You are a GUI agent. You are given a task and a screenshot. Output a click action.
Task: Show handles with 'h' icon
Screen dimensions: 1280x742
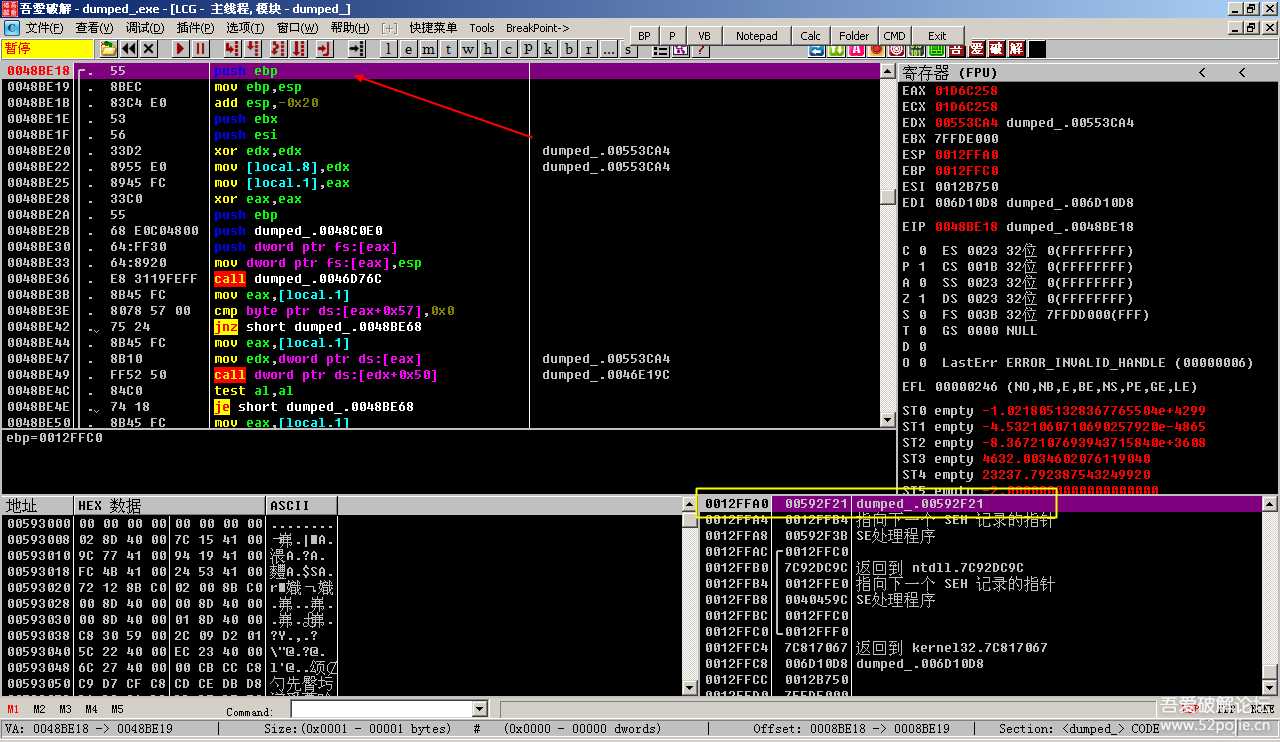tap(488, 49)
